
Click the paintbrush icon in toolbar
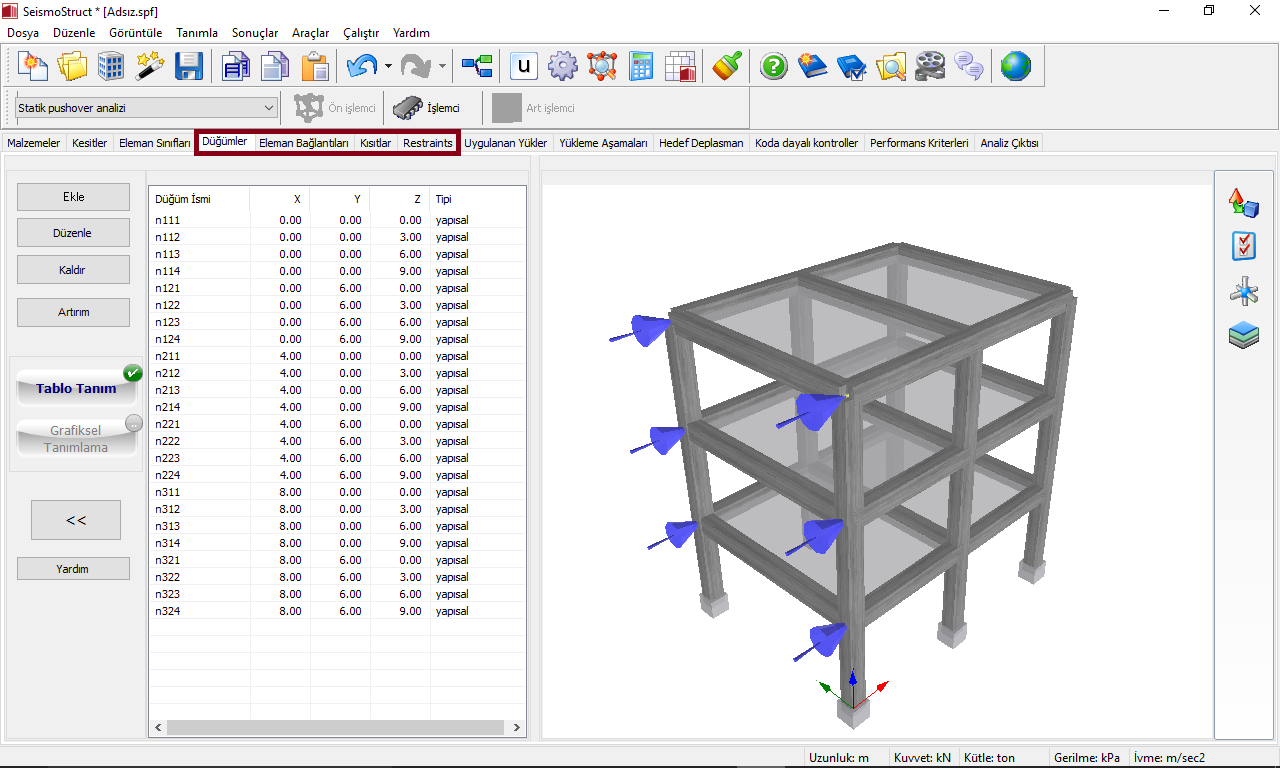coord(727,67)
